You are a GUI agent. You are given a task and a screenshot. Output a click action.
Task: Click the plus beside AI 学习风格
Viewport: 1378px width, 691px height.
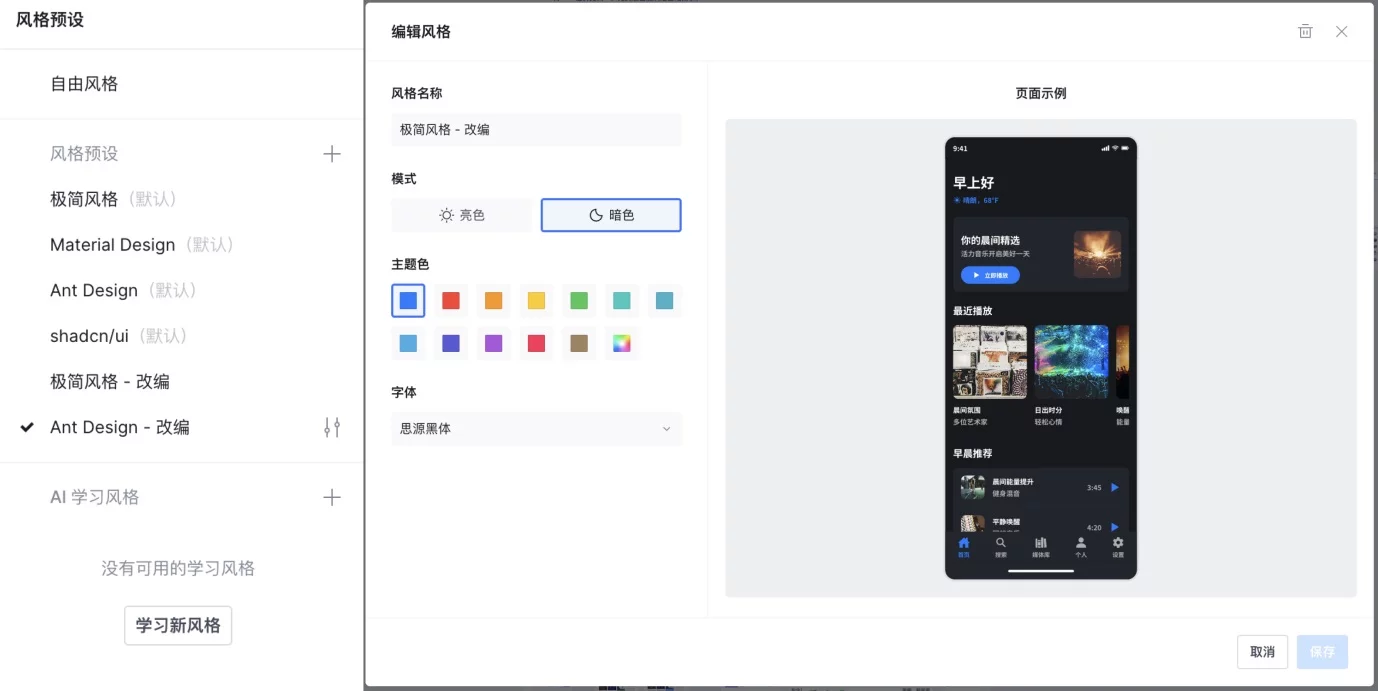[331, 496]
